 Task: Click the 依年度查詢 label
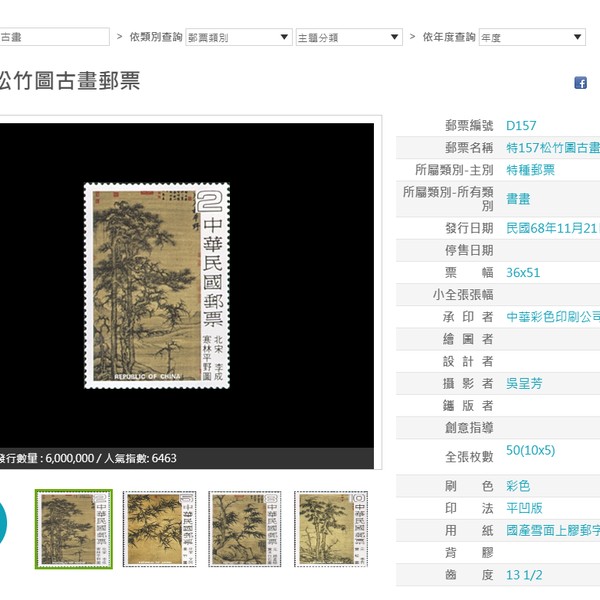click(449, 37)
